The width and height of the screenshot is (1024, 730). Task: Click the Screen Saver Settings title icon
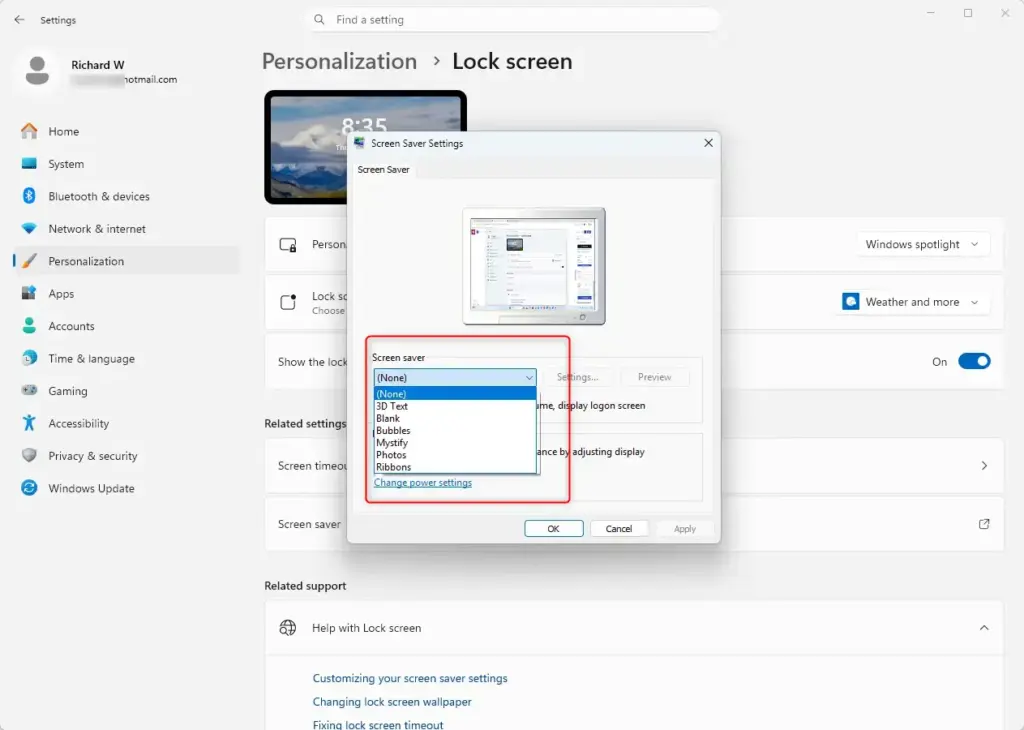point(359,142)
